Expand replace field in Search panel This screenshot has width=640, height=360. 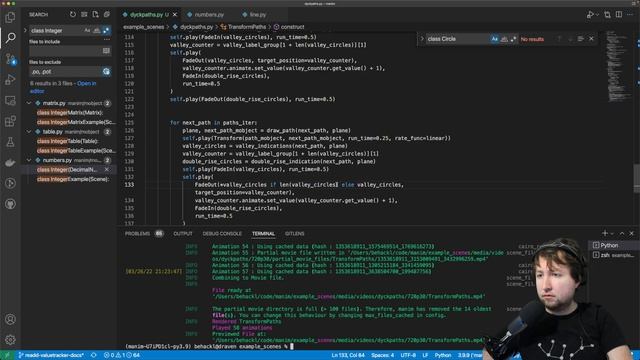pyautogui.click(x=25, y=30)
